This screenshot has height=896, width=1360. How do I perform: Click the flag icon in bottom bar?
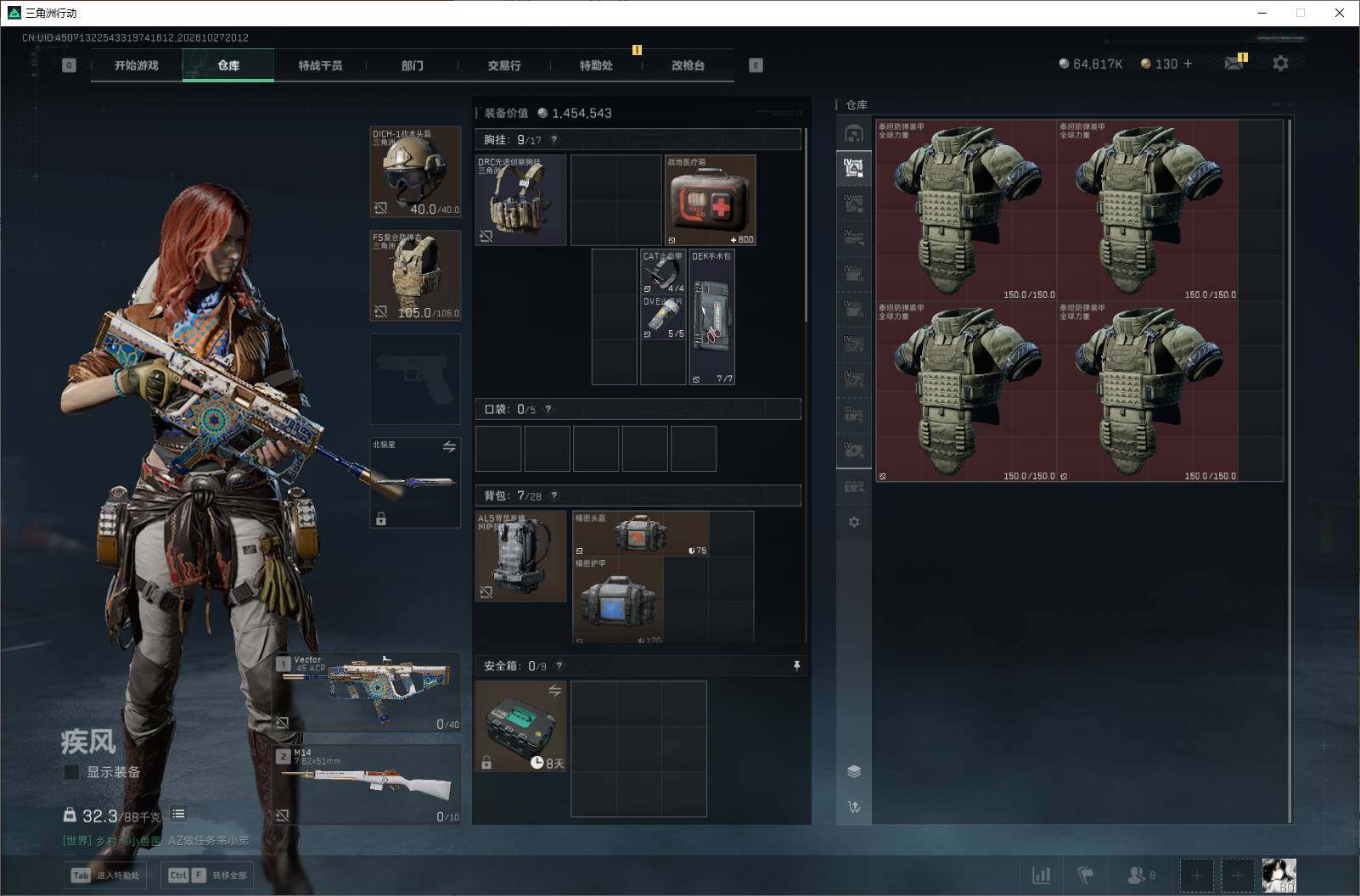click(1086, 875)
